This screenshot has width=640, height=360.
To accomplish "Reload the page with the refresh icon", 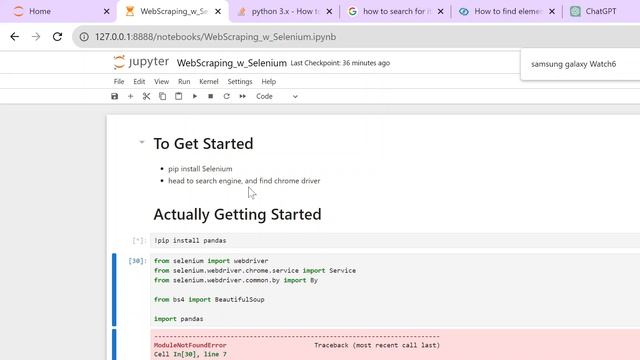I will tap(58, 37).
